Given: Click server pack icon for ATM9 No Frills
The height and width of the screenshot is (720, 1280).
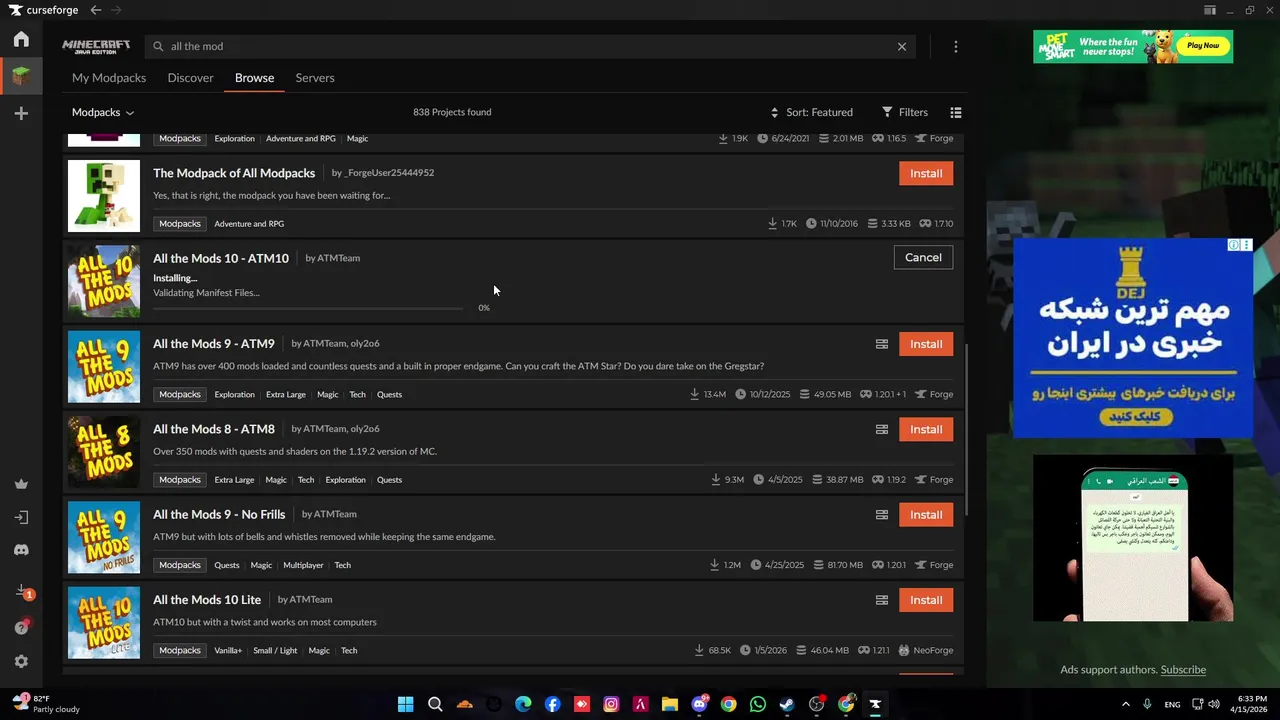Looking at the screenshot, I should 882,515.
